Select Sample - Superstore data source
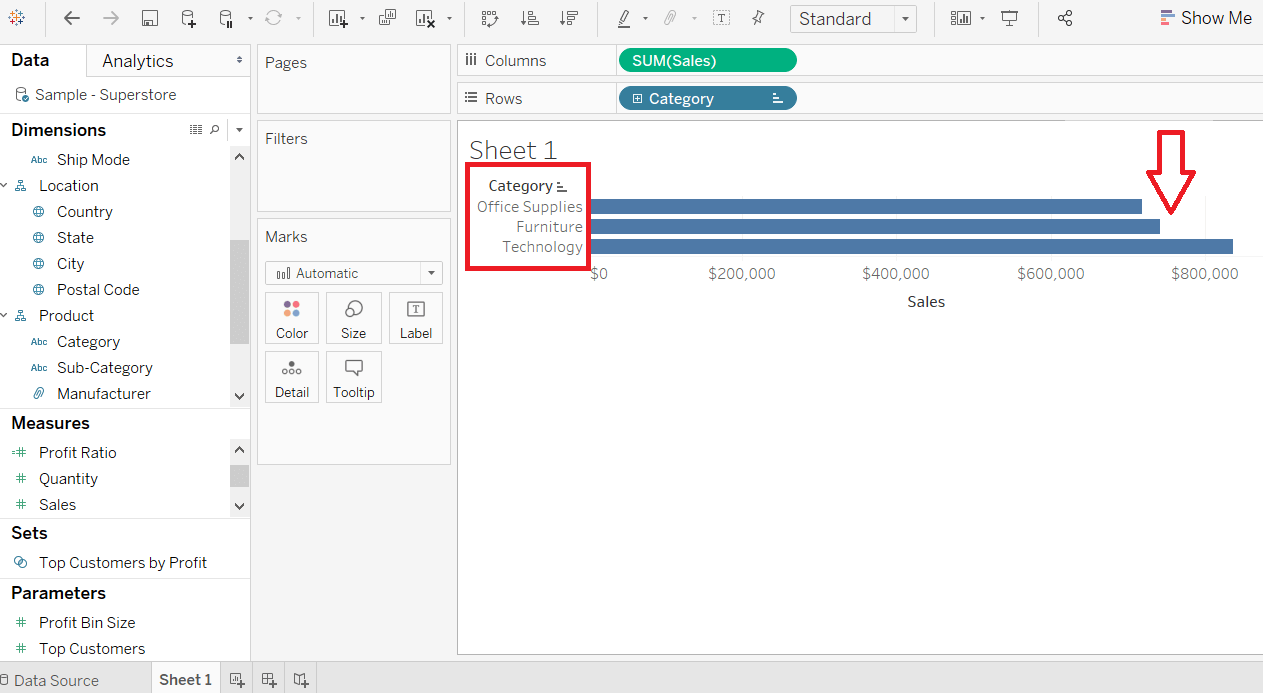The height and width of the screenshot is (693, 1263). click(x=105, y=95)
